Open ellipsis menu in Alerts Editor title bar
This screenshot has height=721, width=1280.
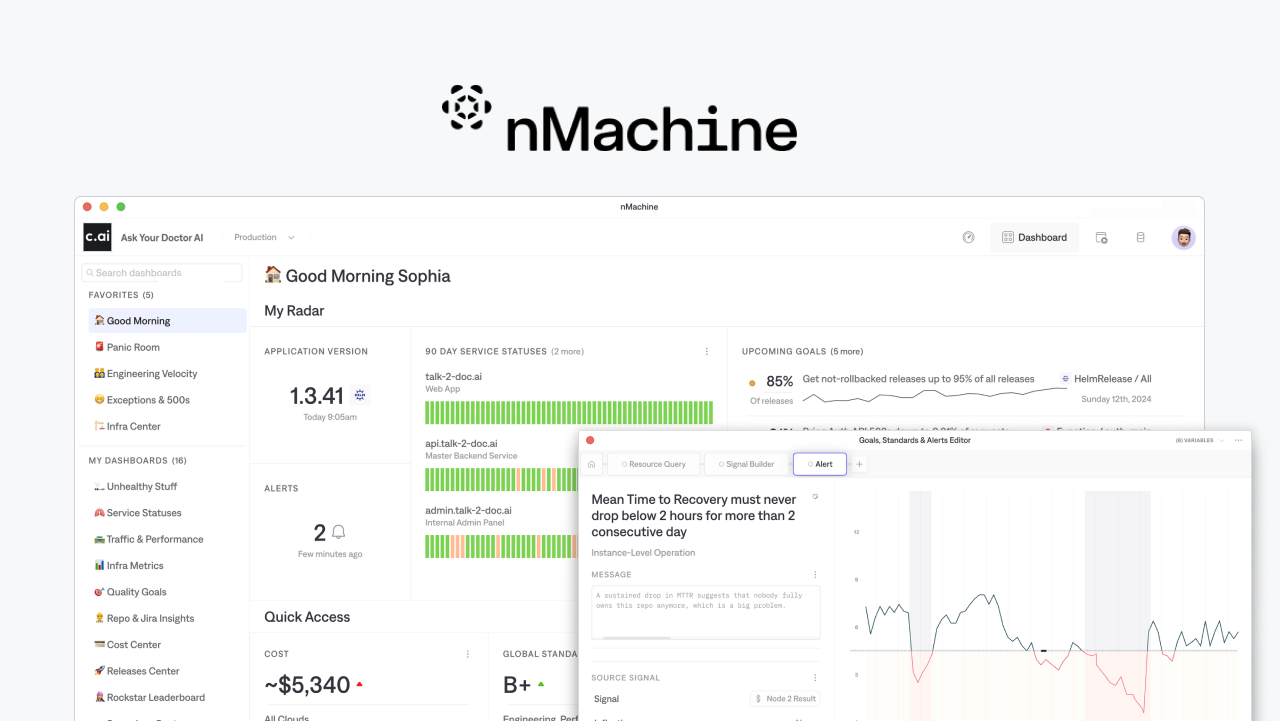pos(1238,440)
